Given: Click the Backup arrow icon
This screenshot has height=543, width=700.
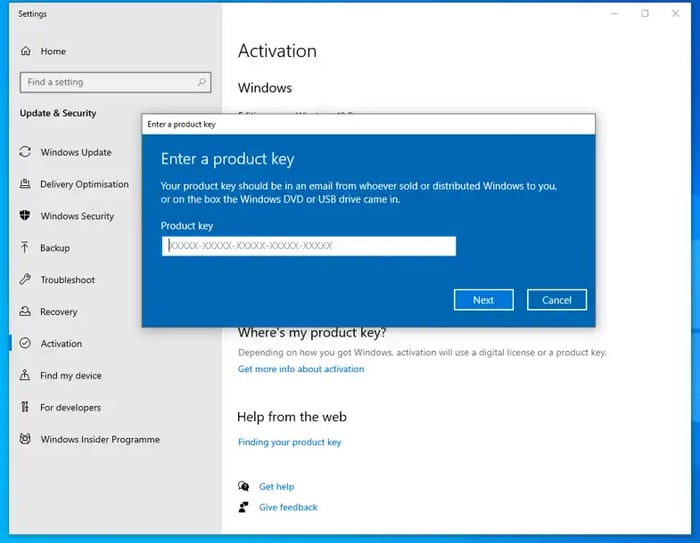Looking at the screenshot, I should coord(25,248).
